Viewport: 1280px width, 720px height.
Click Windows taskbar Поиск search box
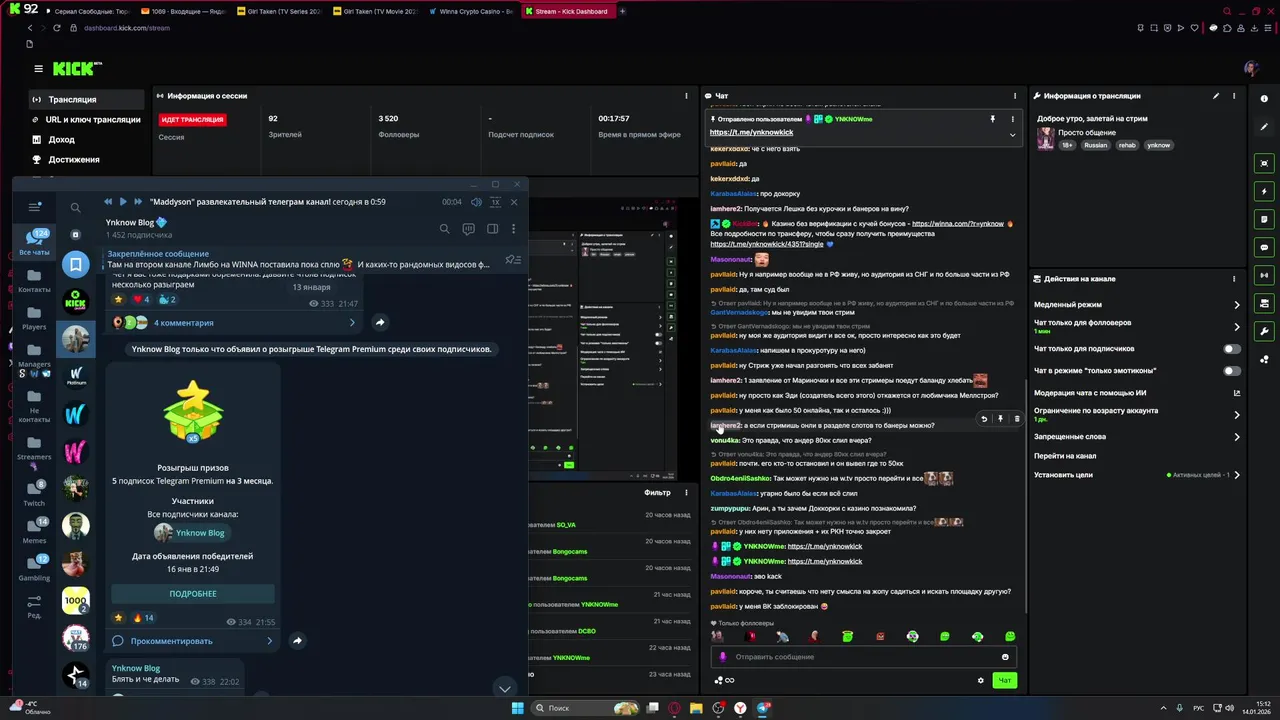click(585, 708)
